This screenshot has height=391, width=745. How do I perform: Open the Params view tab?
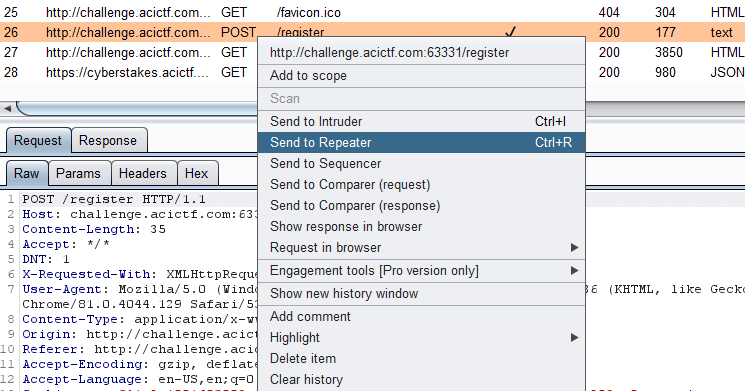(x=78, y=173)
